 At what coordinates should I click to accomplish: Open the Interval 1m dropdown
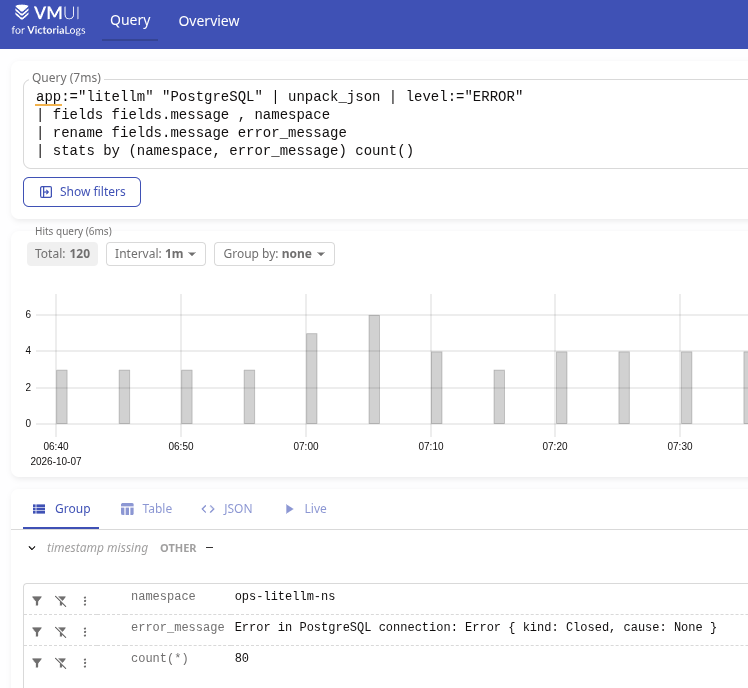point(156,254)
